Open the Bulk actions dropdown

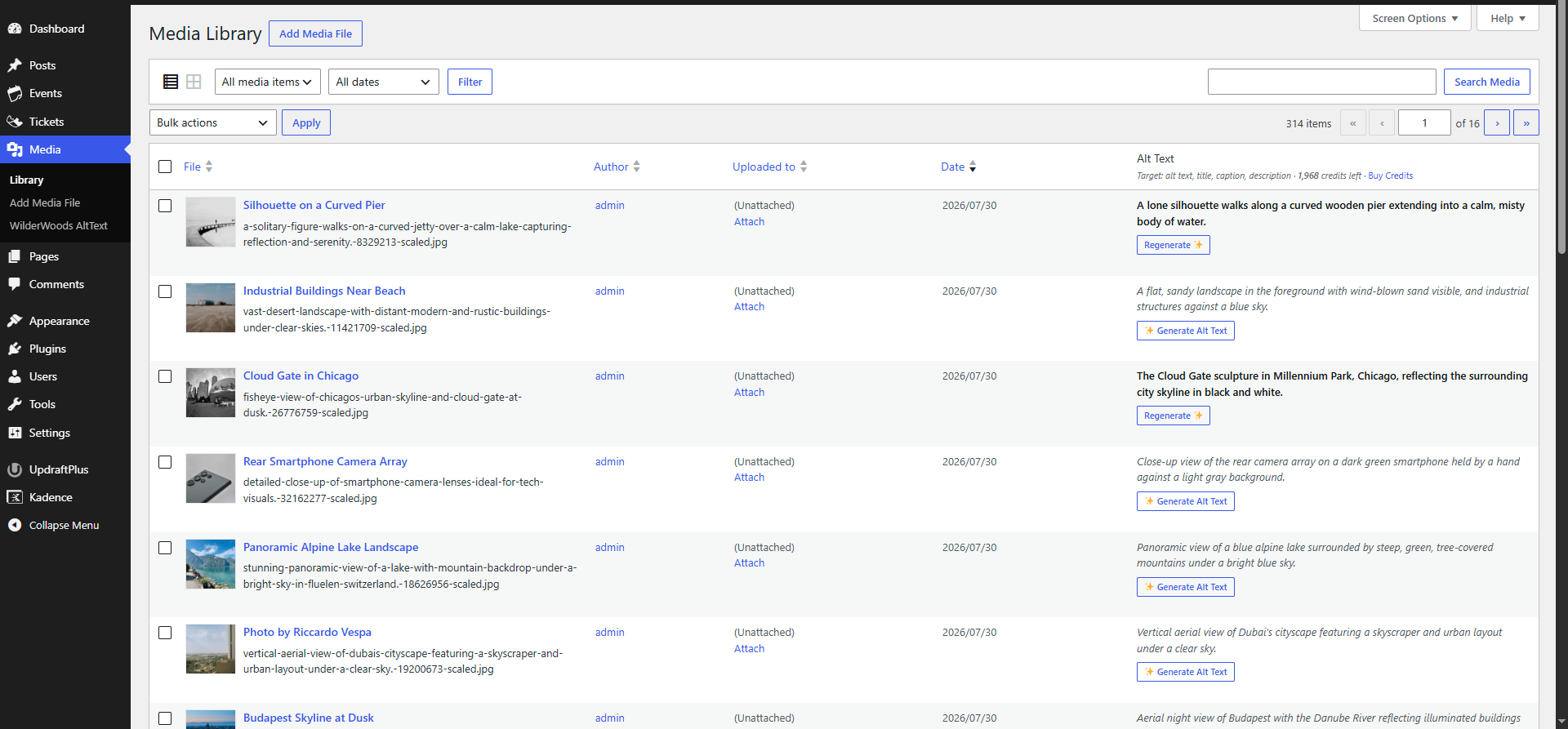(213, 122)
